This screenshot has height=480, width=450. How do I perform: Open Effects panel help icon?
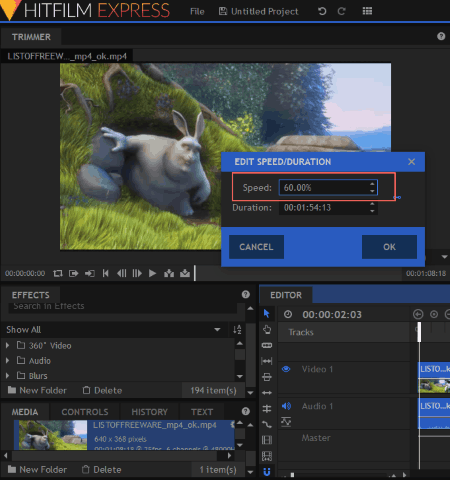point(246,294)
